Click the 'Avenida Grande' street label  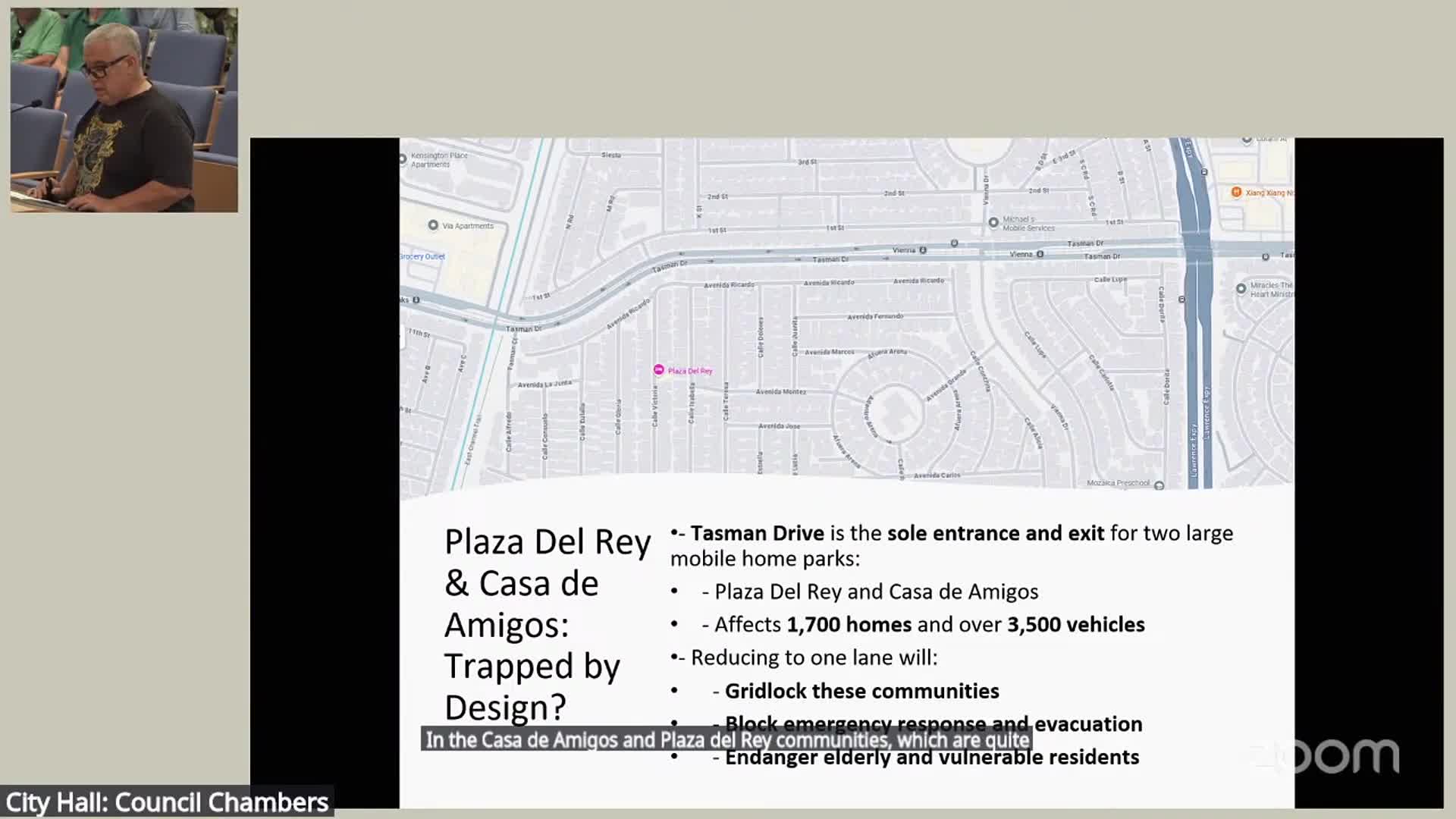pos(946,384)
